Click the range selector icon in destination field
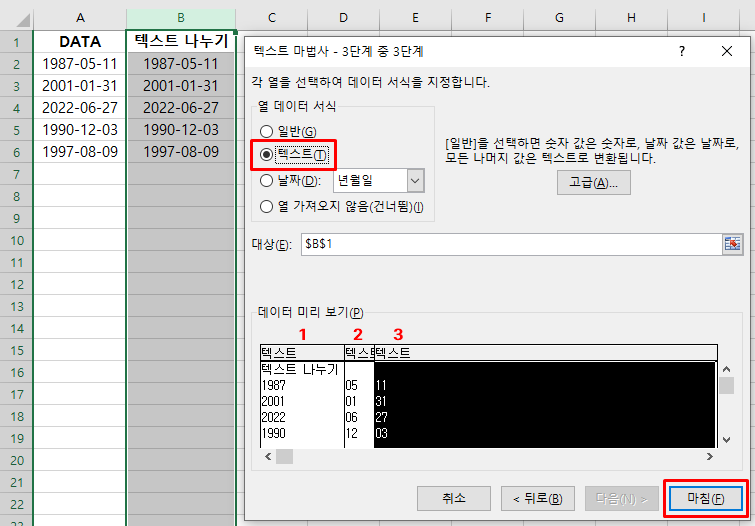 click(732, 244)
